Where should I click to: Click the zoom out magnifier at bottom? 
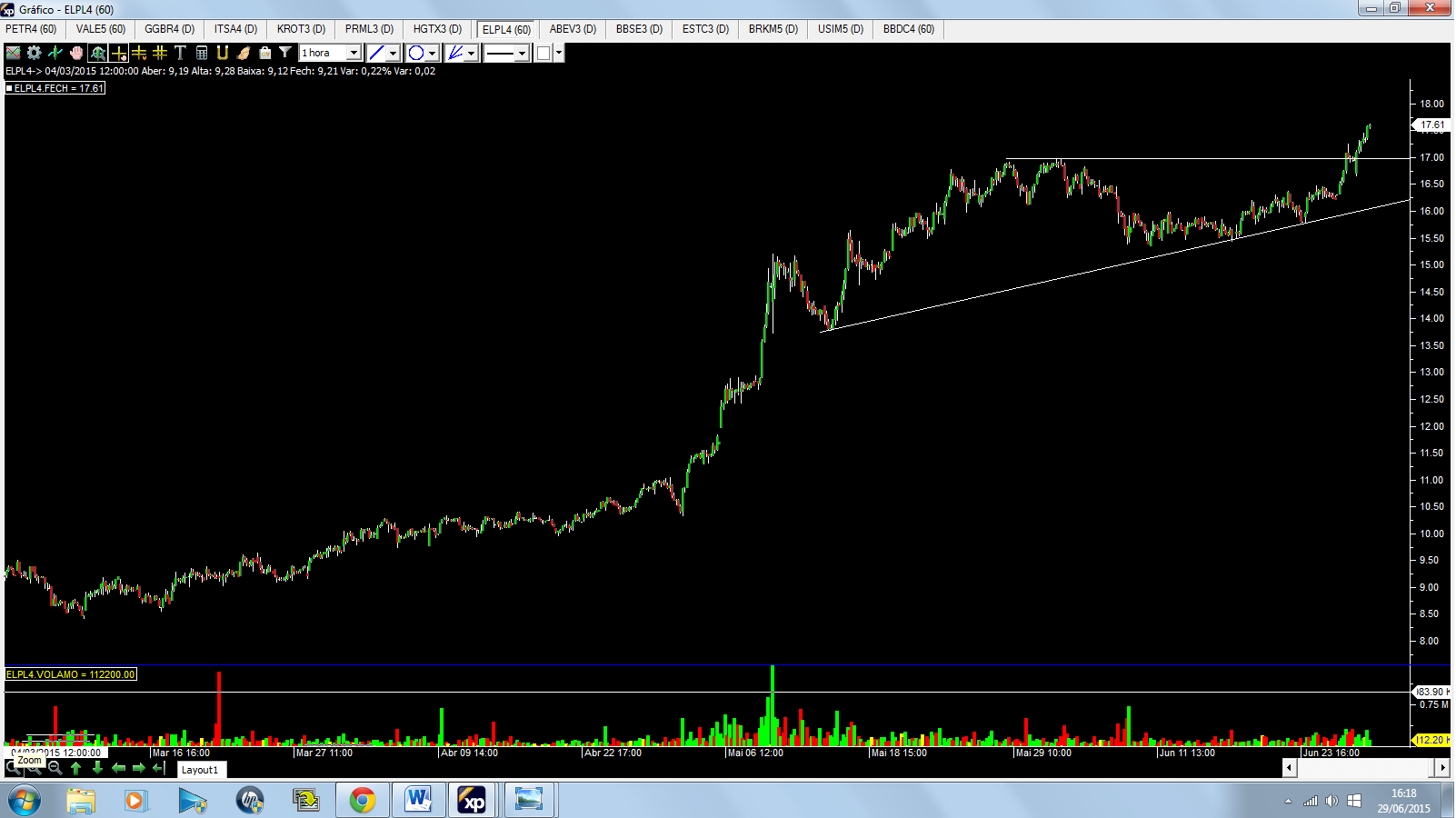click(x=55, y=768)
